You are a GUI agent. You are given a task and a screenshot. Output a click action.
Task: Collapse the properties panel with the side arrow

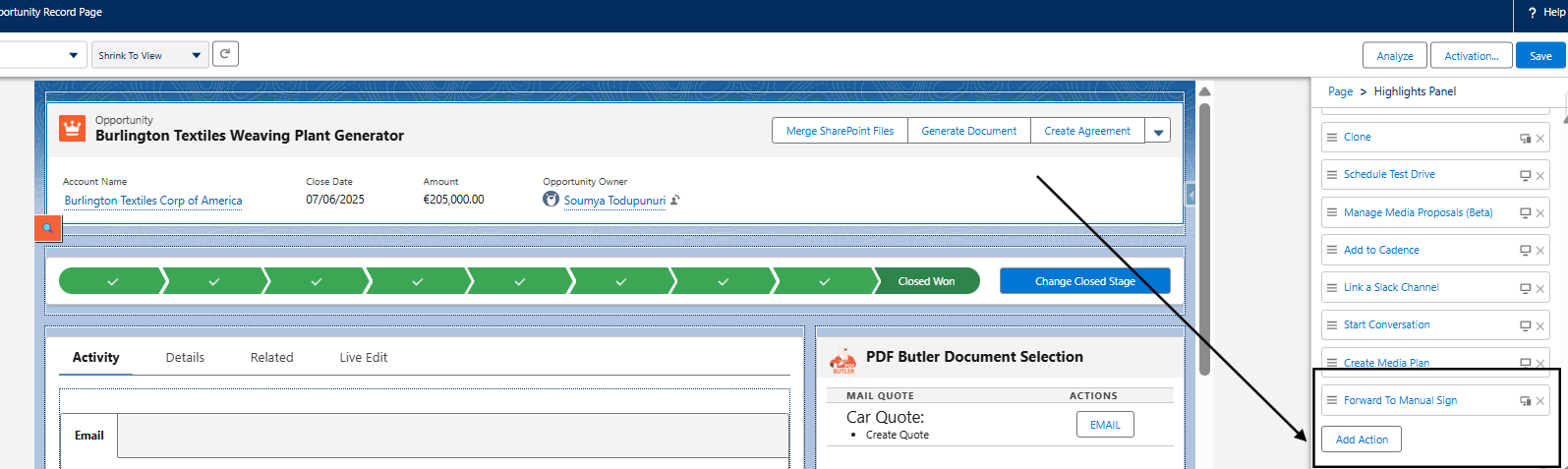point(1191,195)
